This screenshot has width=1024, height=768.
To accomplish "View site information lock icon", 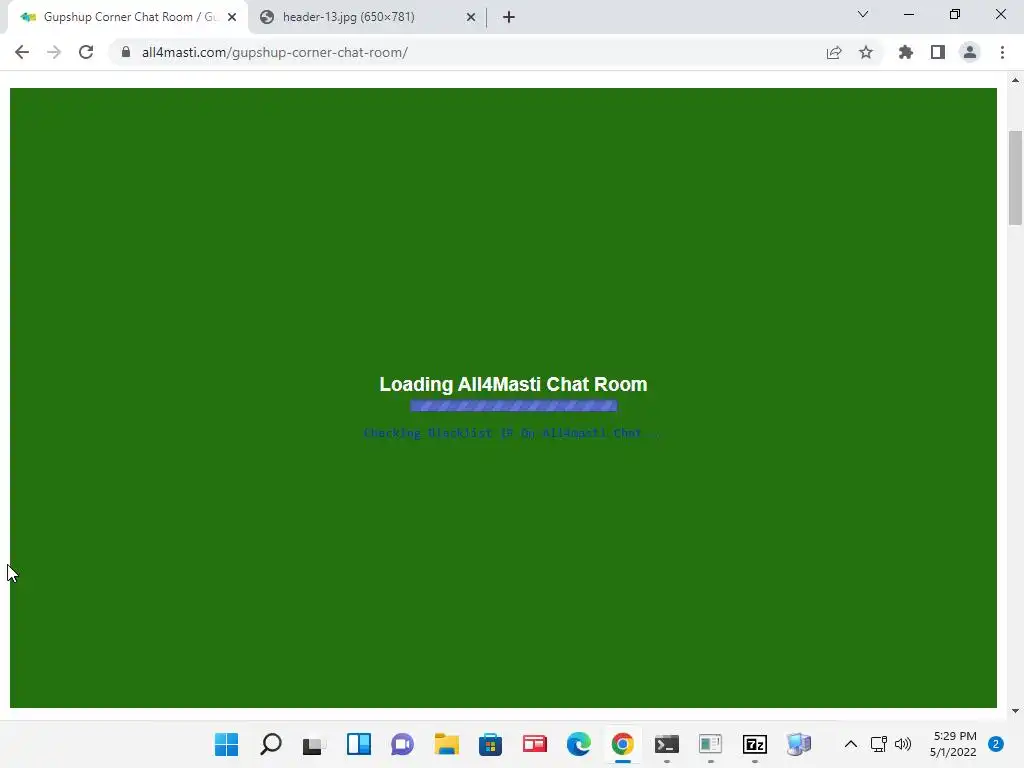I will coord(126,52).
